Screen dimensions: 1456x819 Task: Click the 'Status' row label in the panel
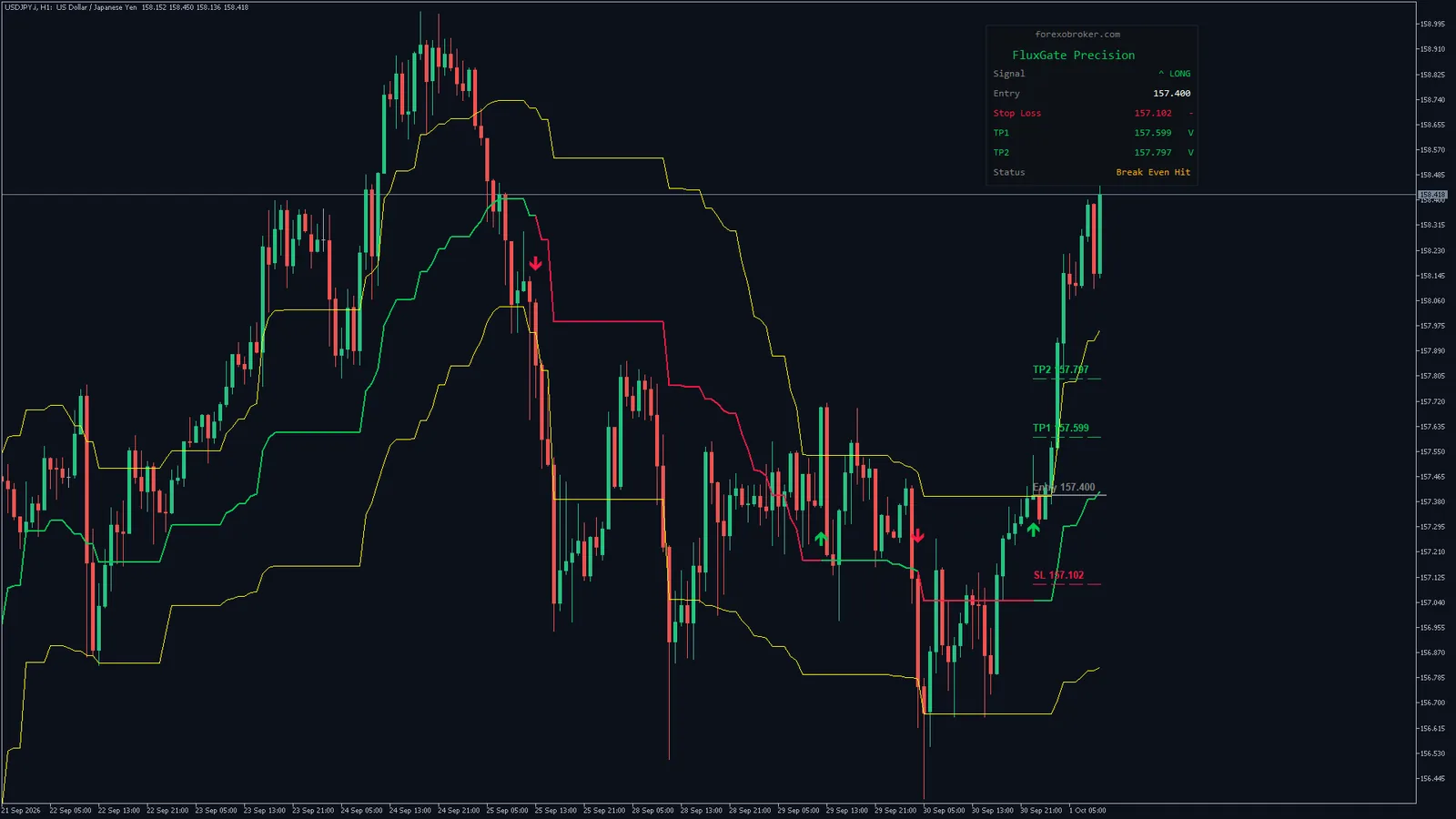tap(1009, 173)
